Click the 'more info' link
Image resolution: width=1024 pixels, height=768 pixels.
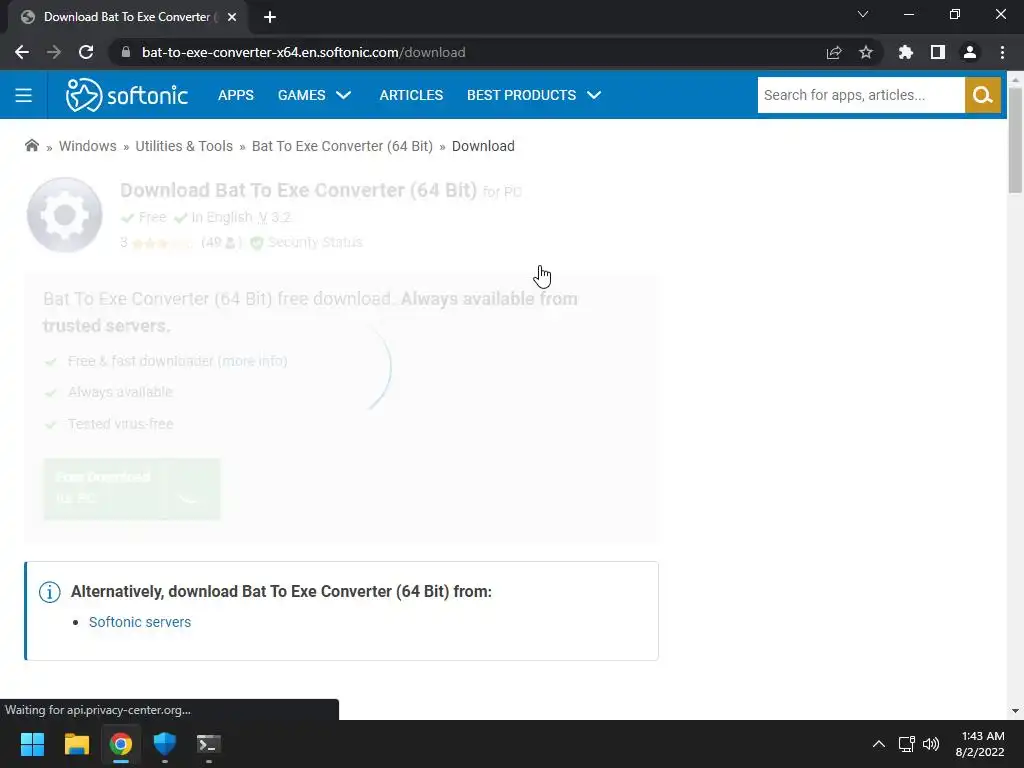(252, 361)
